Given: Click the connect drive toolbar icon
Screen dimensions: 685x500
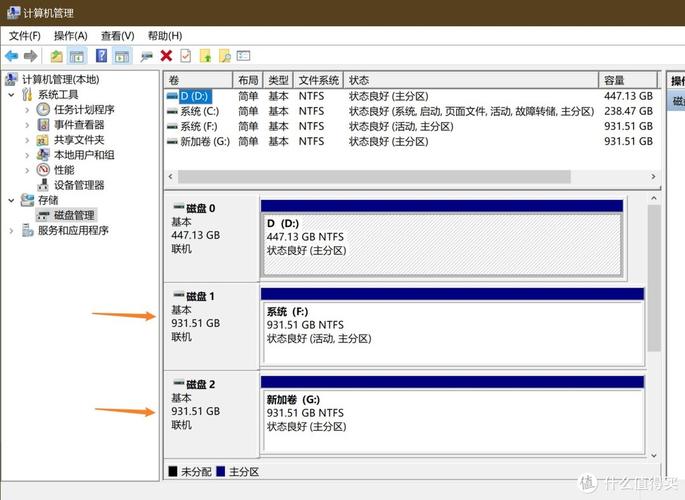Looking at the screenshot, I should (x=147, y=56).
